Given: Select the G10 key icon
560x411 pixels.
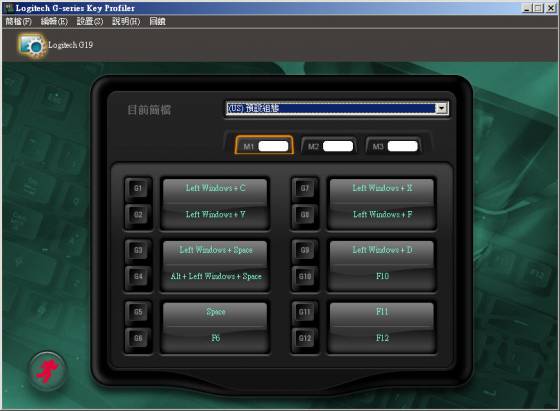Looking at the screenshot, I should (x=305, y=276).
